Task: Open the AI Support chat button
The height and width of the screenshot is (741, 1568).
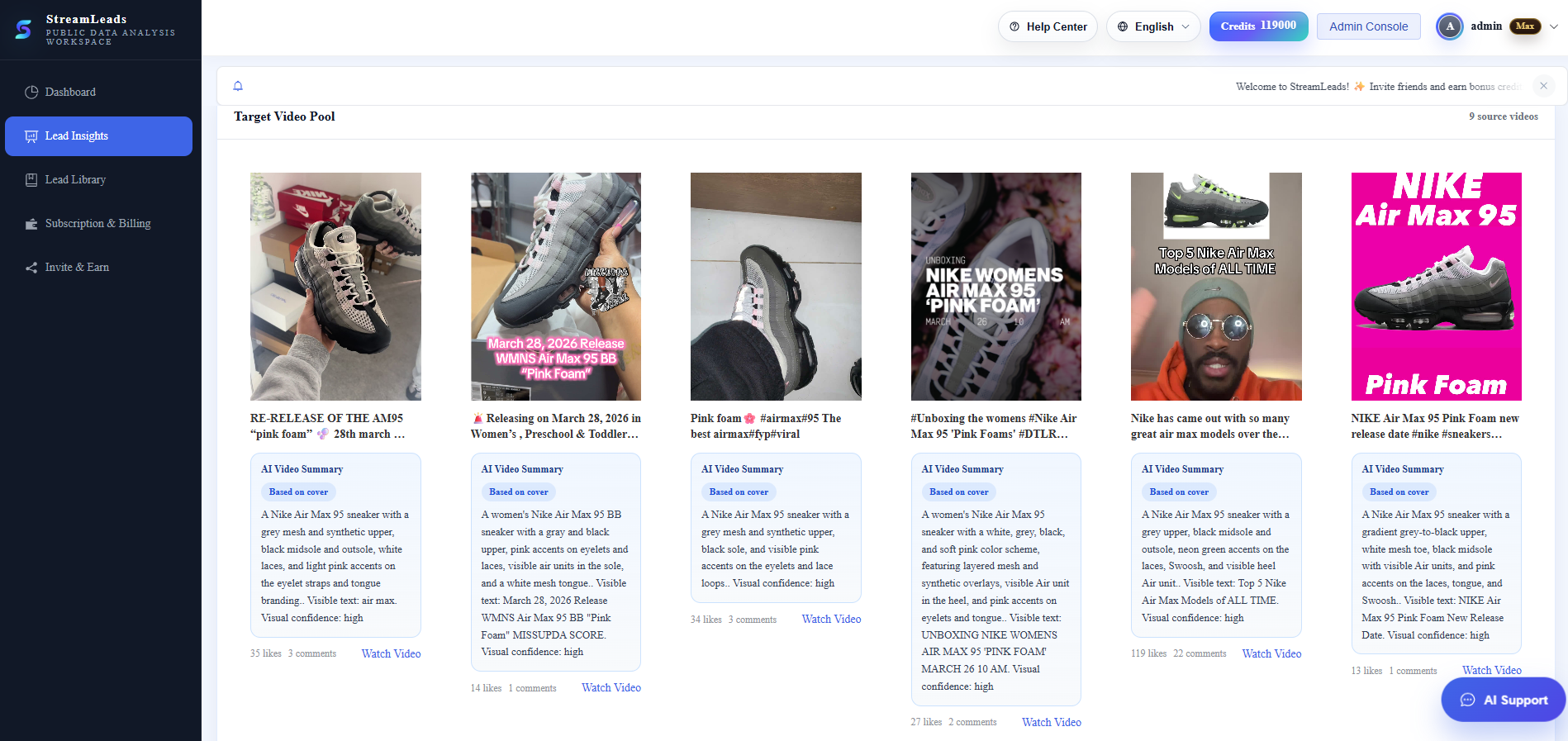Action: click(x=1504, y=700)
